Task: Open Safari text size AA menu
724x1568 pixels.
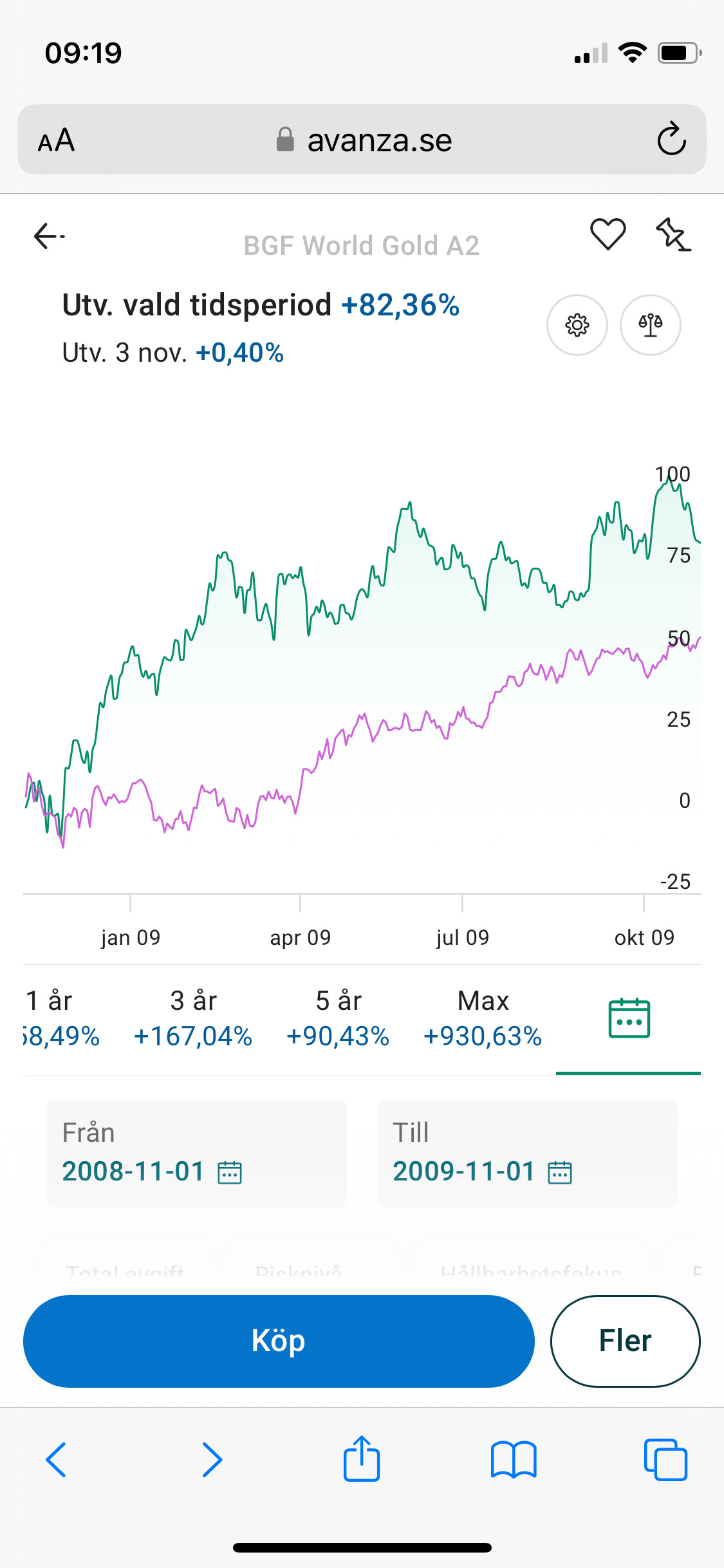Action: click(57, 140)
